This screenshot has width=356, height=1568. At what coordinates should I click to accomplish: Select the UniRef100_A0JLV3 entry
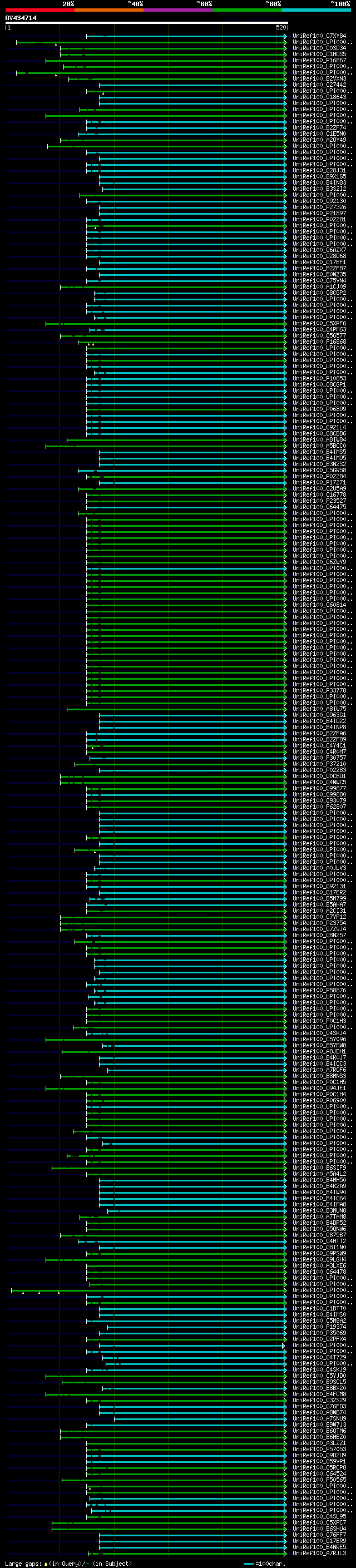pyautogui.click(x=319, y=868)
